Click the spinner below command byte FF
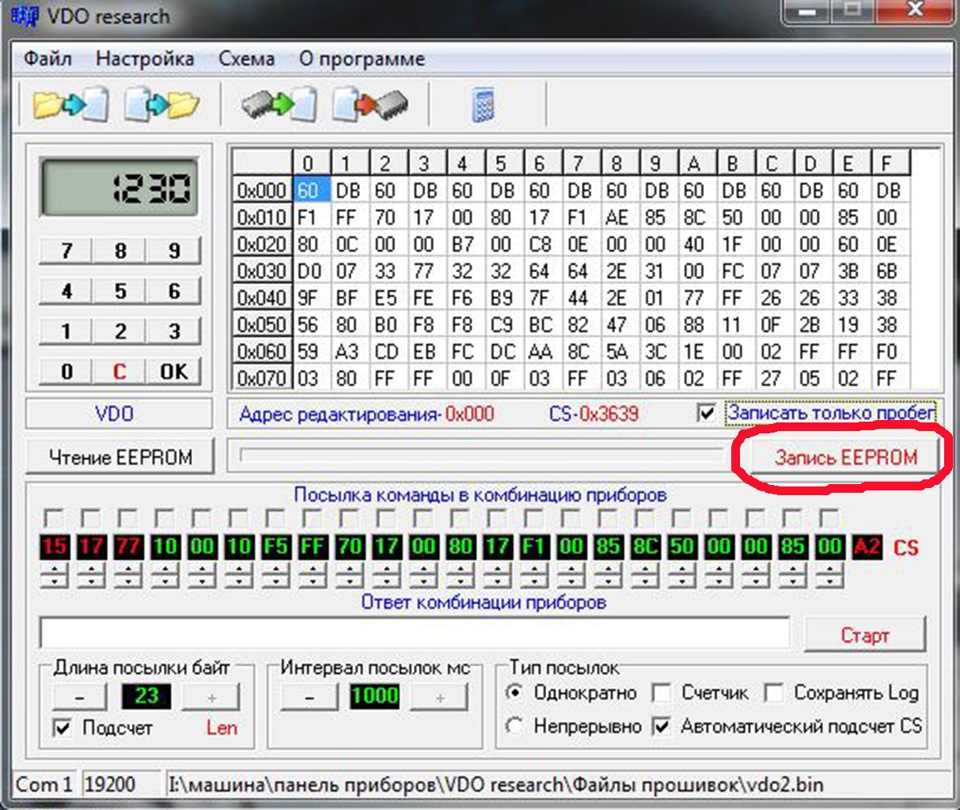The height and width of the screenshot is (810, 960). tap(313, 576)
